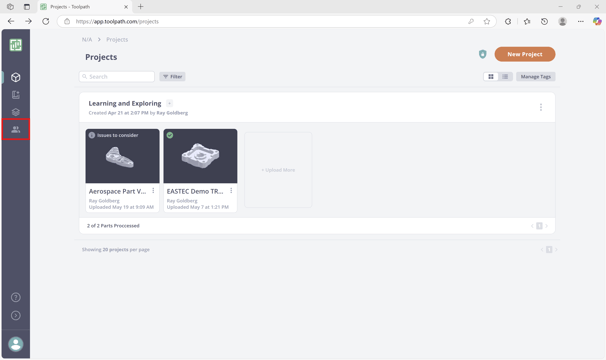Click '2 of 2 Parts Proccessed' text
Viewport: 606px width, 360px height.
[113, 226]
